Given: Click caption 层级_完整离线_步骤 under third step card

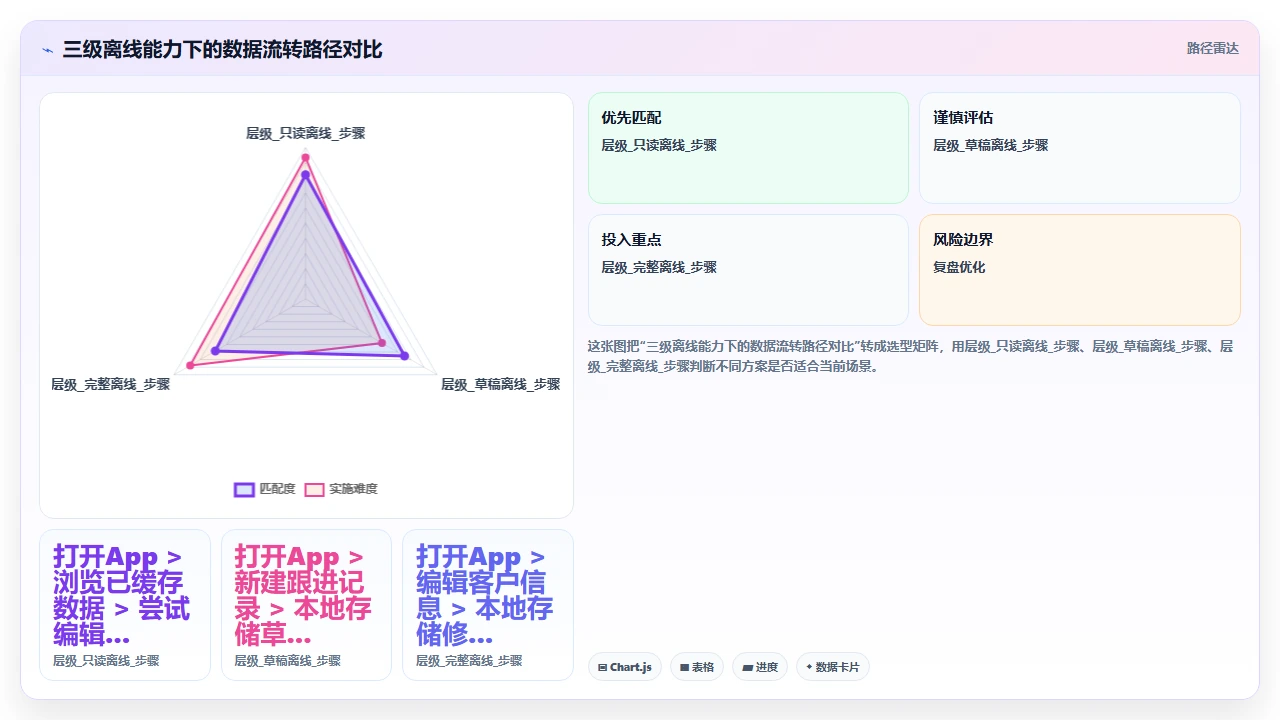Looking at the screenshot, I should click(469, 661).
